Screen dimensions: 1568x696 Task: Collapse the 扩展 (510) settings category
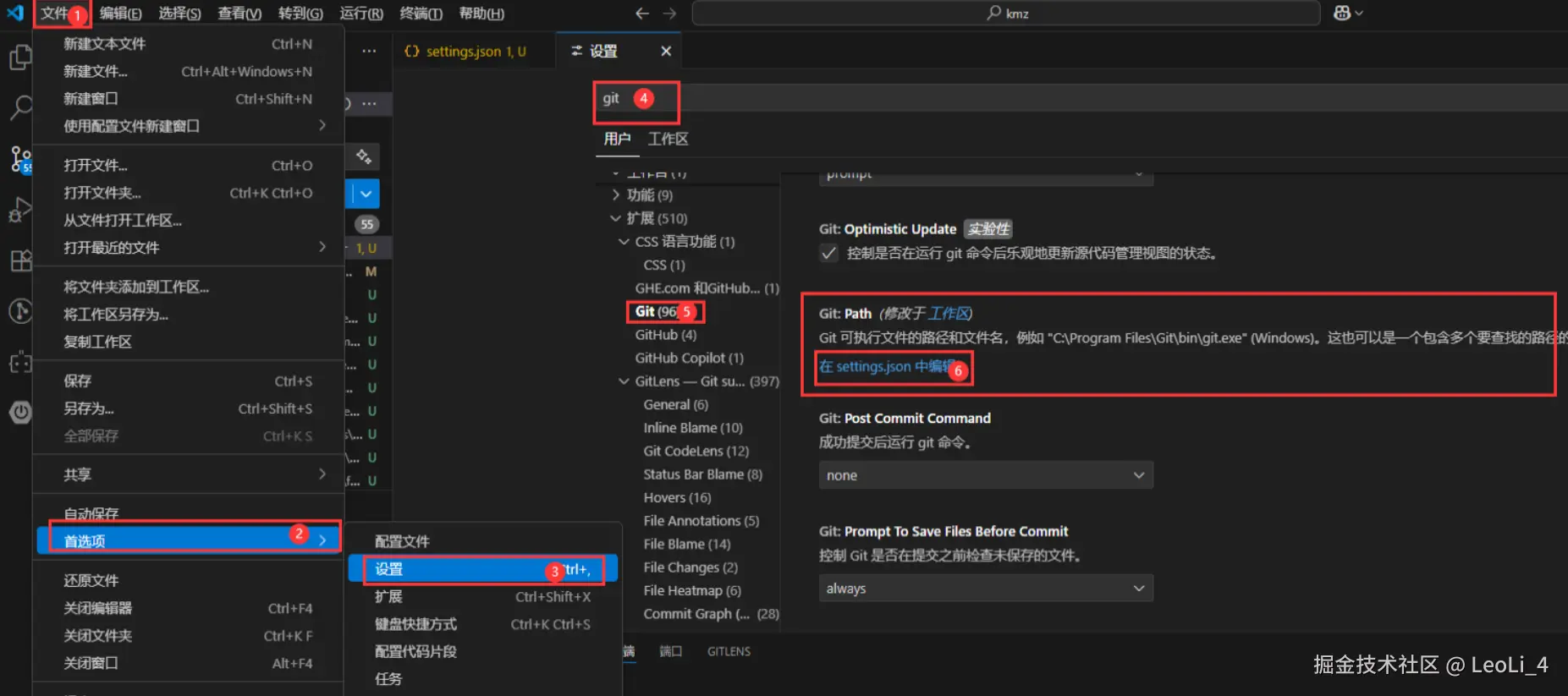[x=615, y=218]
